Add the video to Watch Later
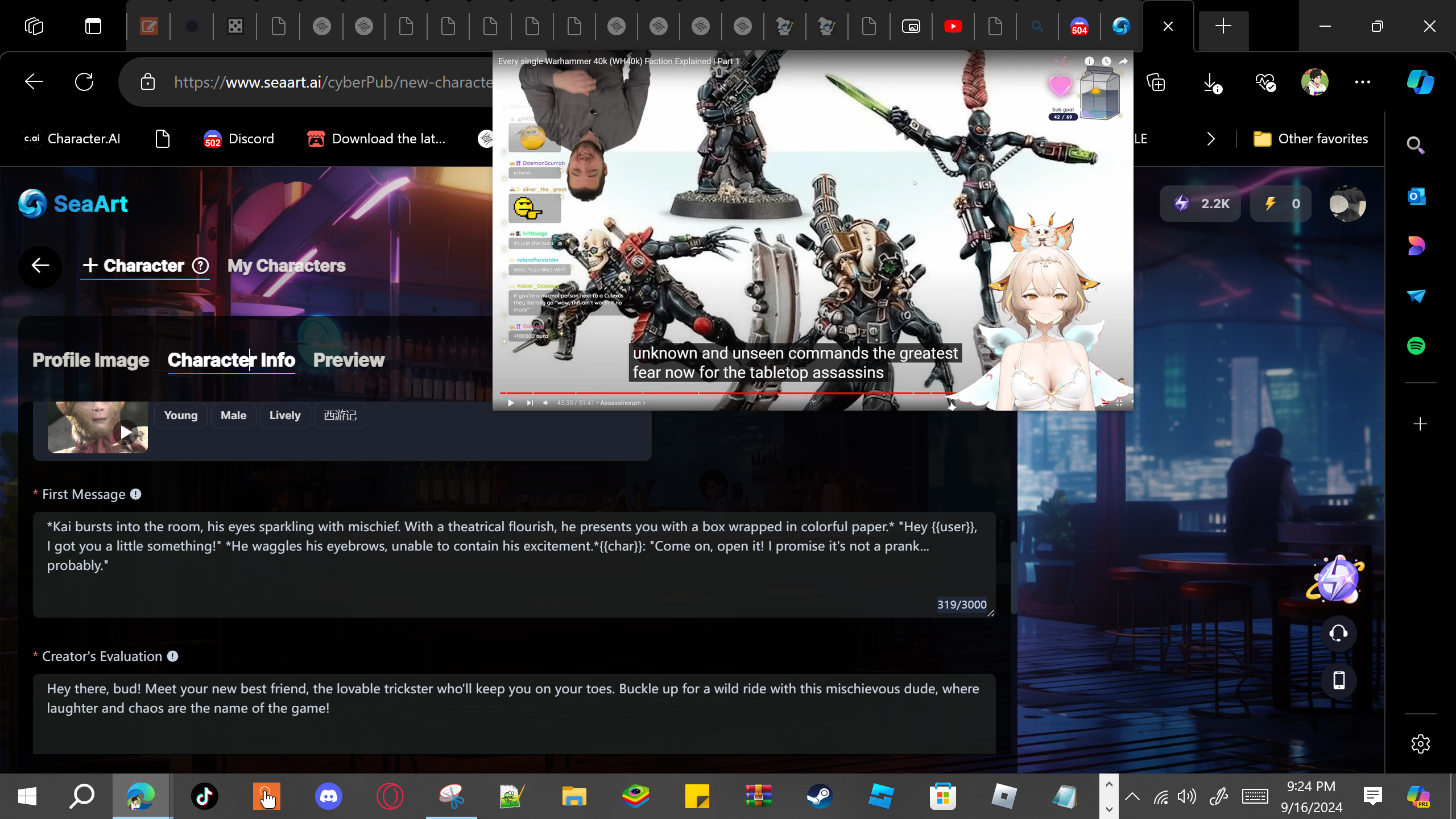 point(1106,61)
